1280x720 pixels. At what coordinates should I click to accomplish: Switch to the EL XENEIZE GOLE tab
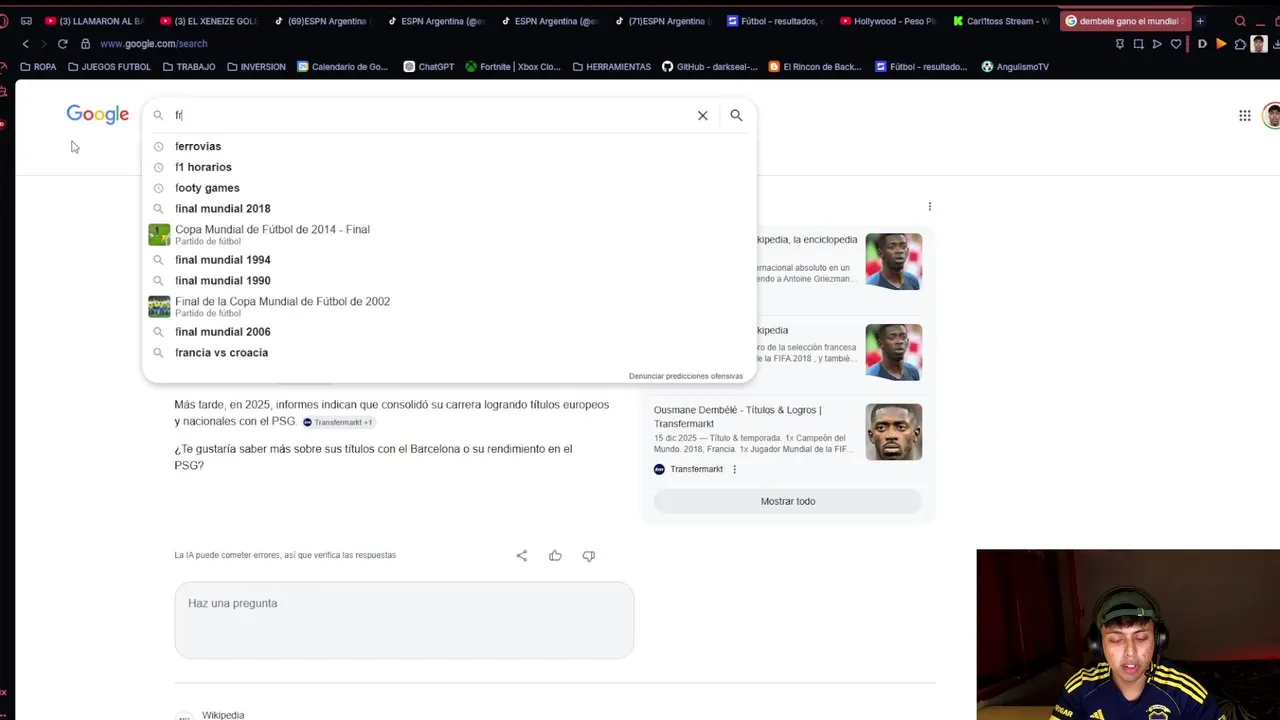tap(209, 21)
